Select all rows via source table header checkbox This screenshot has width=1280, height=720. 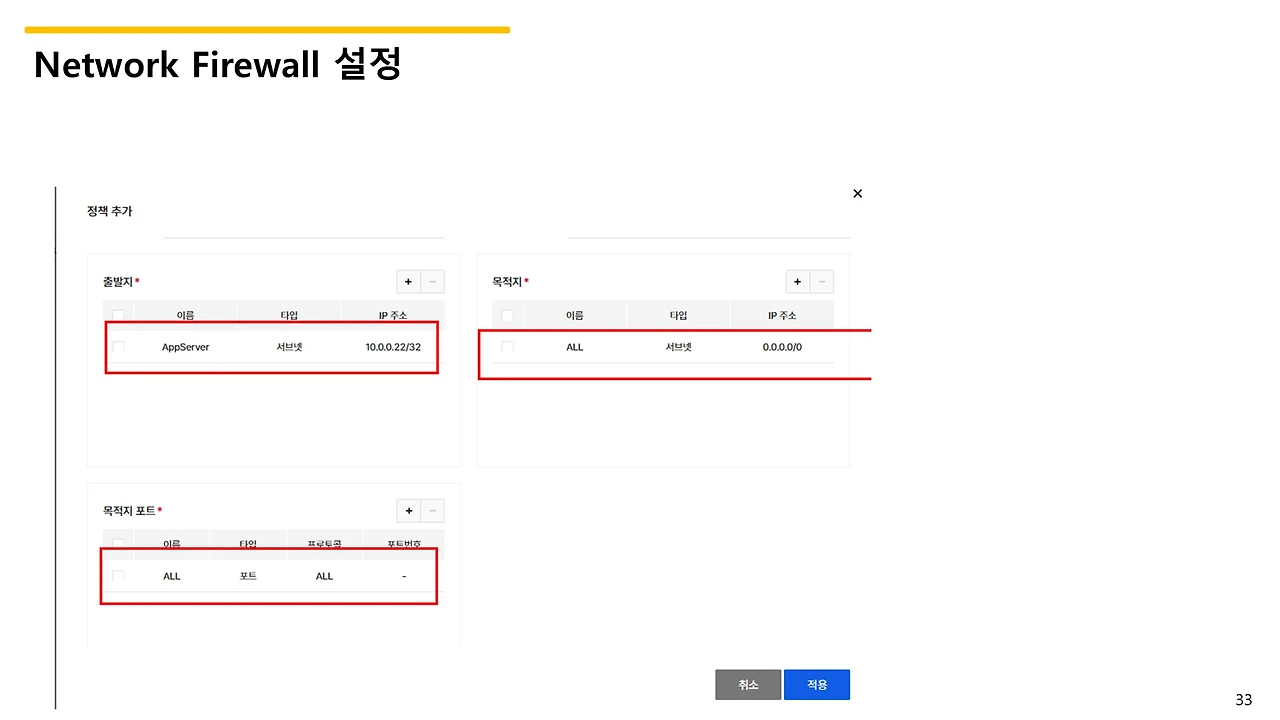pos(118,314)
